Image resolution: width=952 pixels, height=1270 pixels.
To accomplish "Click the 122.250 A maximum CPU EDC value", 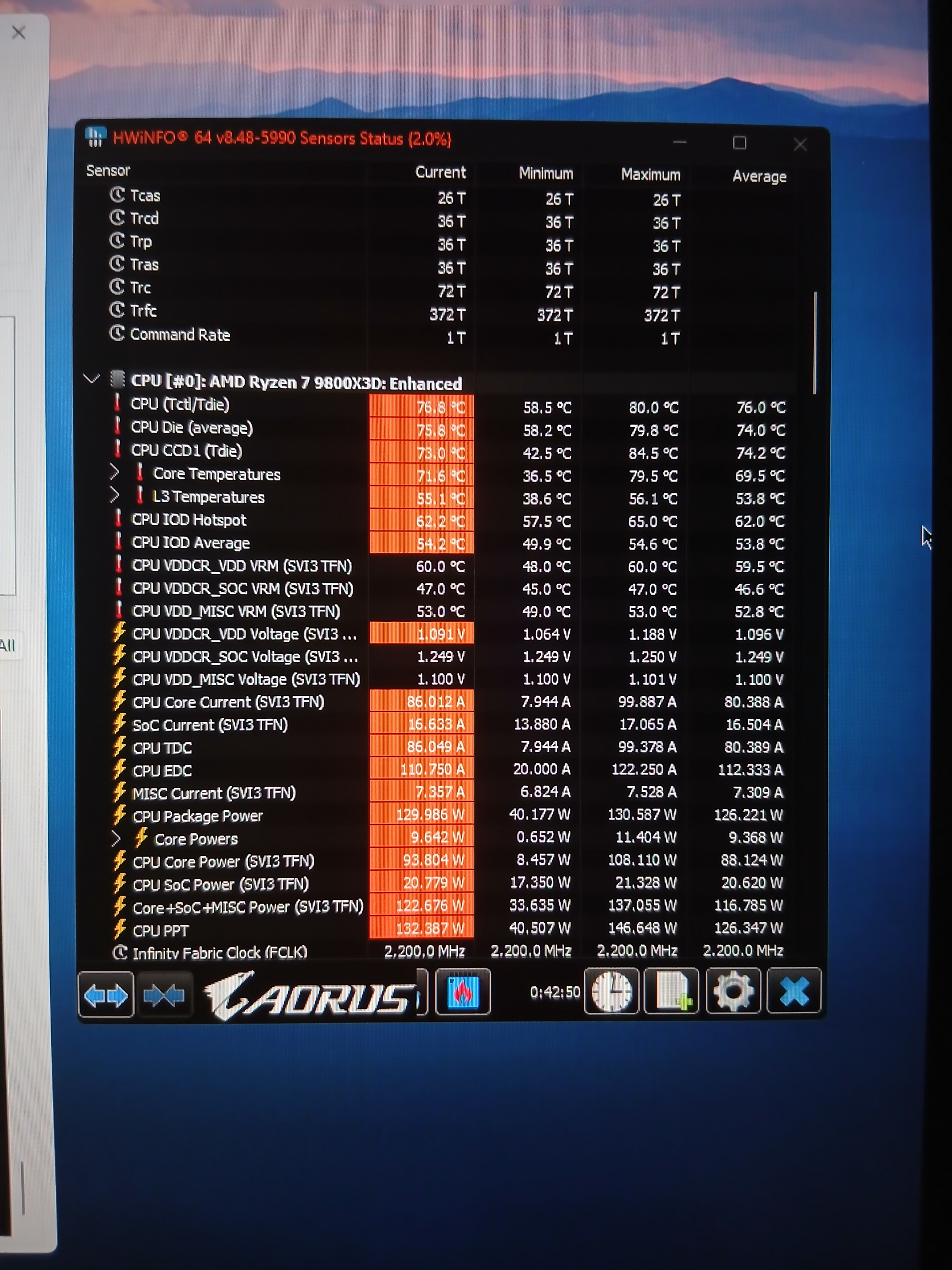I will click(x=644, y=770).
